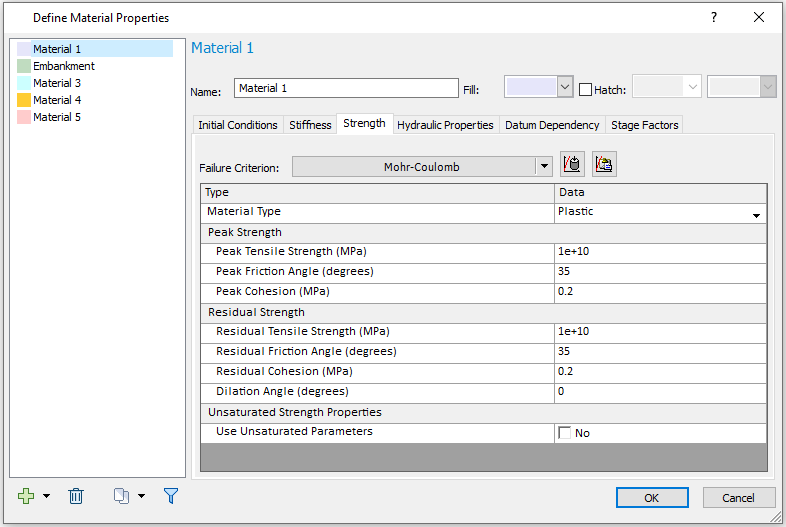Click Dilation Angle value 0

coord(660,392)
